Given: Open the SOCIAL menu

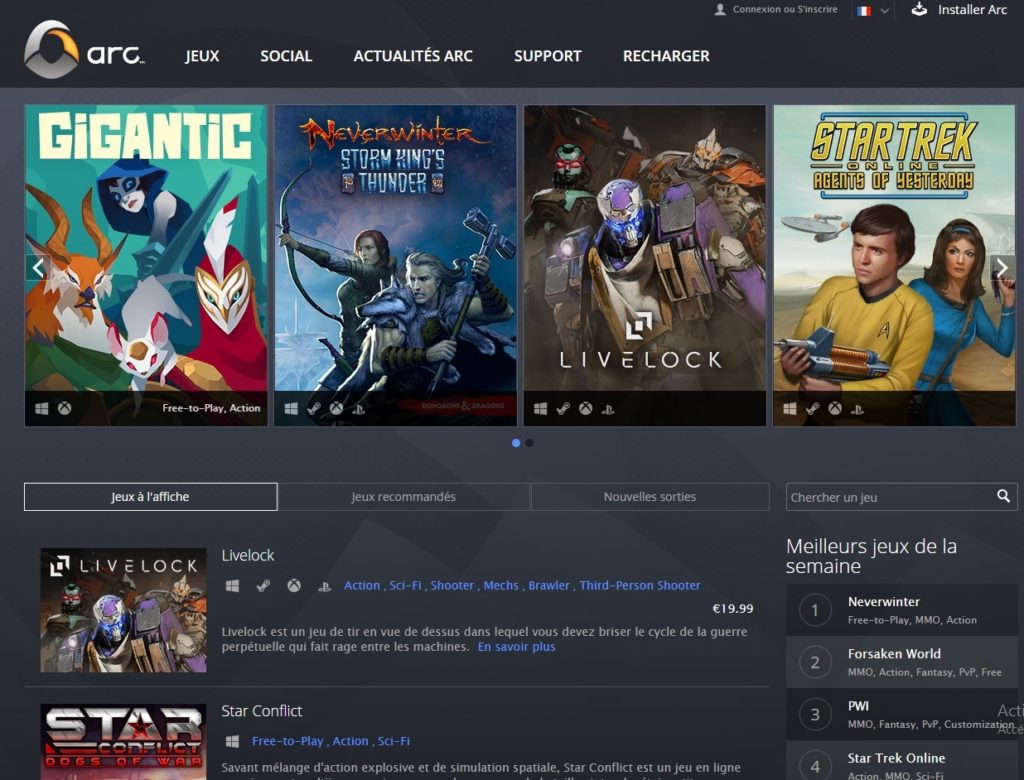Looking at the screenshot, I should (285, 56).
